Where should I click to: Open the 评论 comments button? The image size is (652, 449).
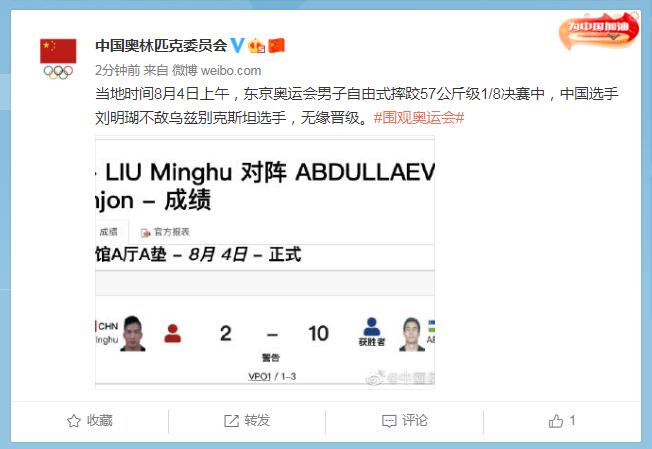[x=405, y=421]
